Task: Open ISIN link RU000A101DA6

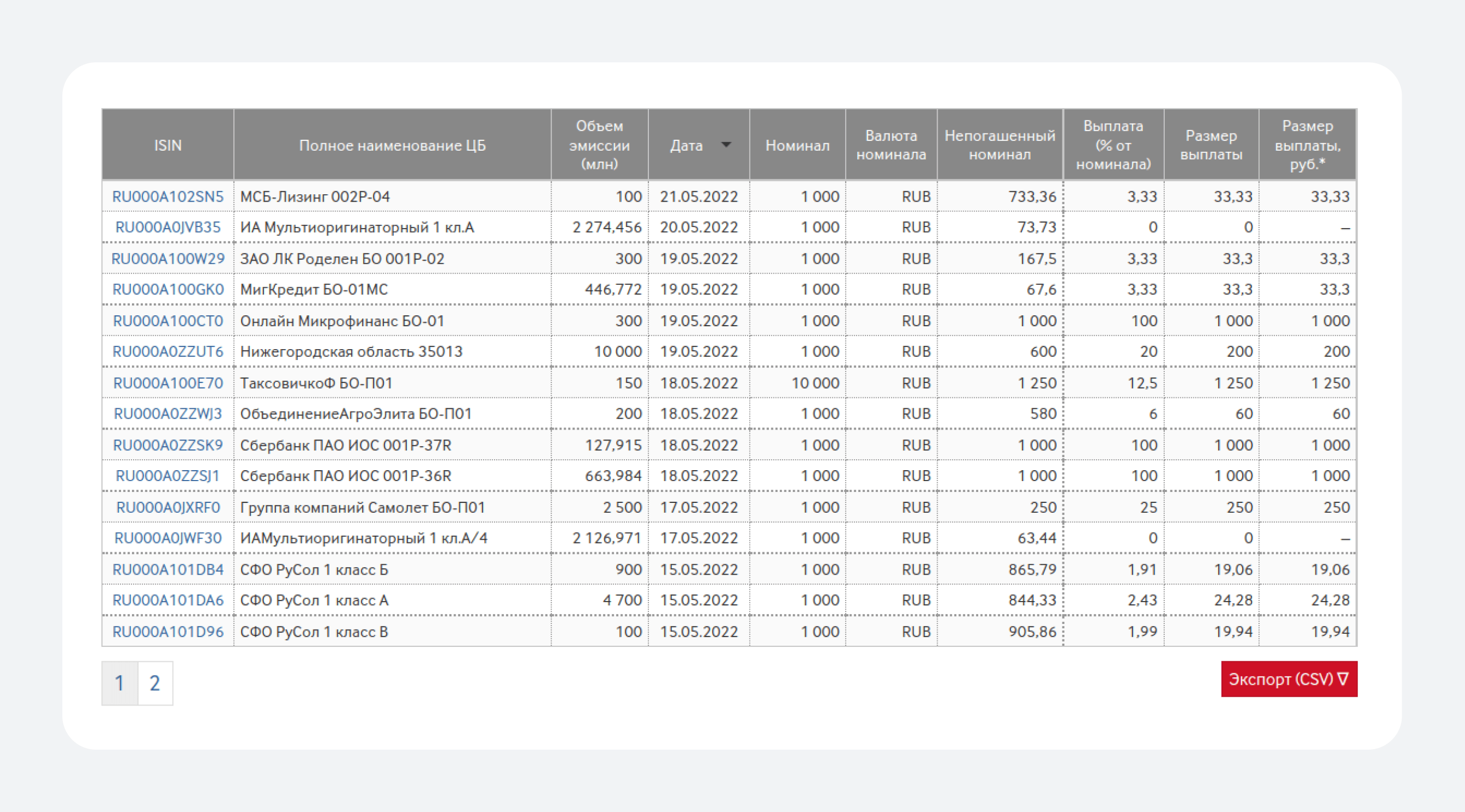Action: pyautogui.click(x=168, y=600)
